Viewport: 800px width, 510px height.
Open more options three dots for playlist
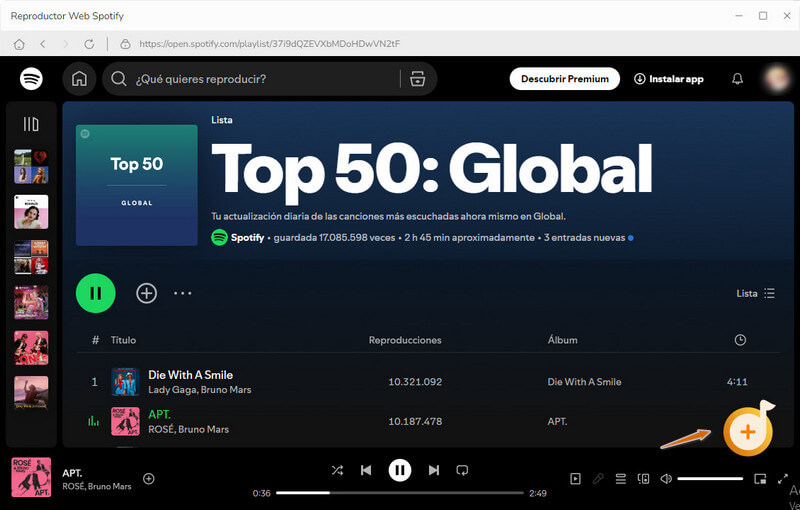click(182, 293)
